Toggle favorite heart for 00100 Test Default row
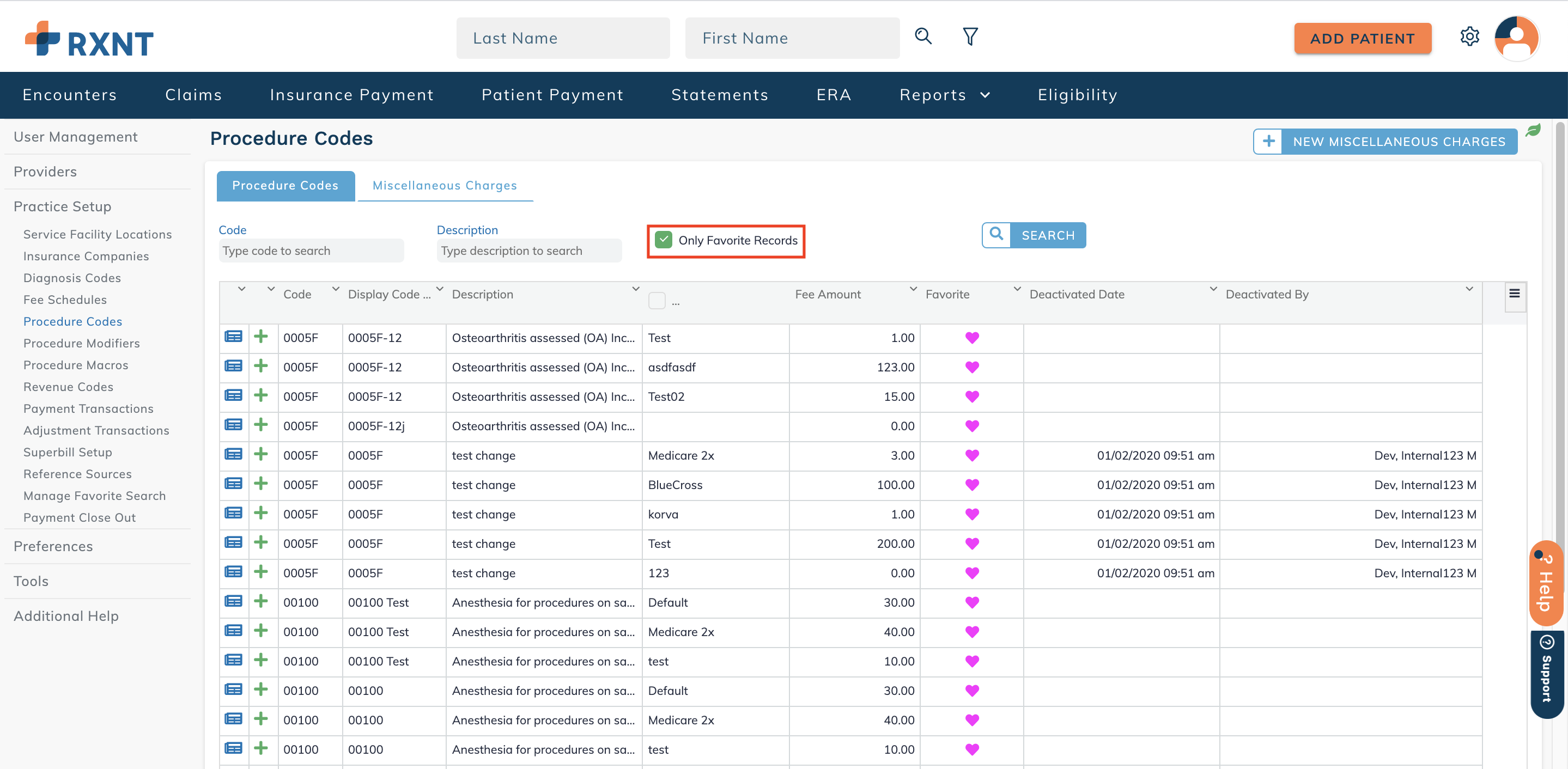The image size is (1568, 769). point(971,602)
